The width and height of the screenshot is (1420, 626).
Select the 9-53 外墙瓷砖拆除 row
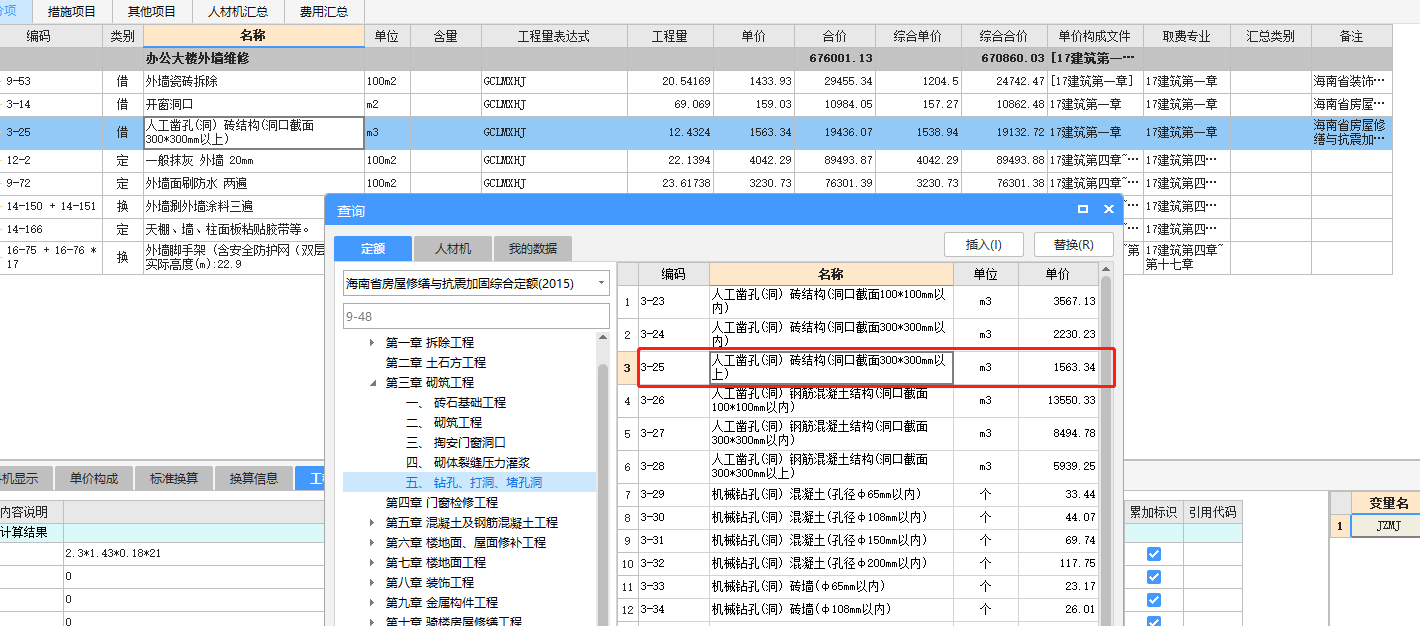(x=695, y=81)
